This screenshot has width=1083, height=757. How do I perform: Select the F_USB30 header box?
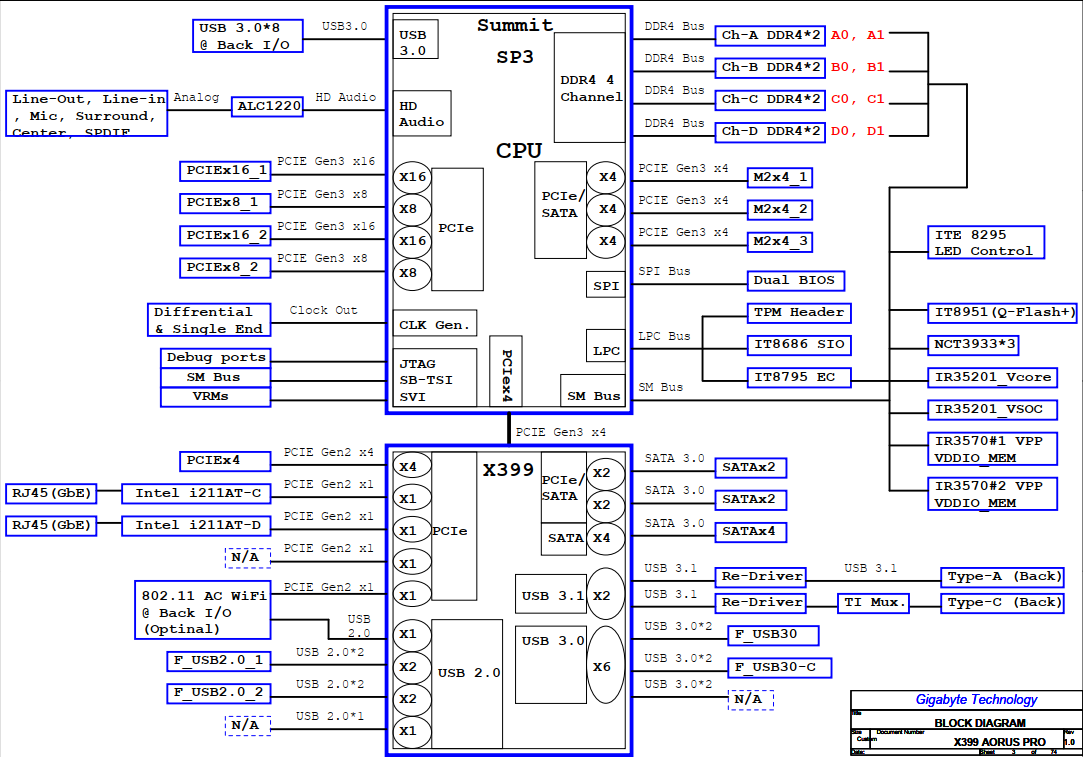(x=774, y=635)
